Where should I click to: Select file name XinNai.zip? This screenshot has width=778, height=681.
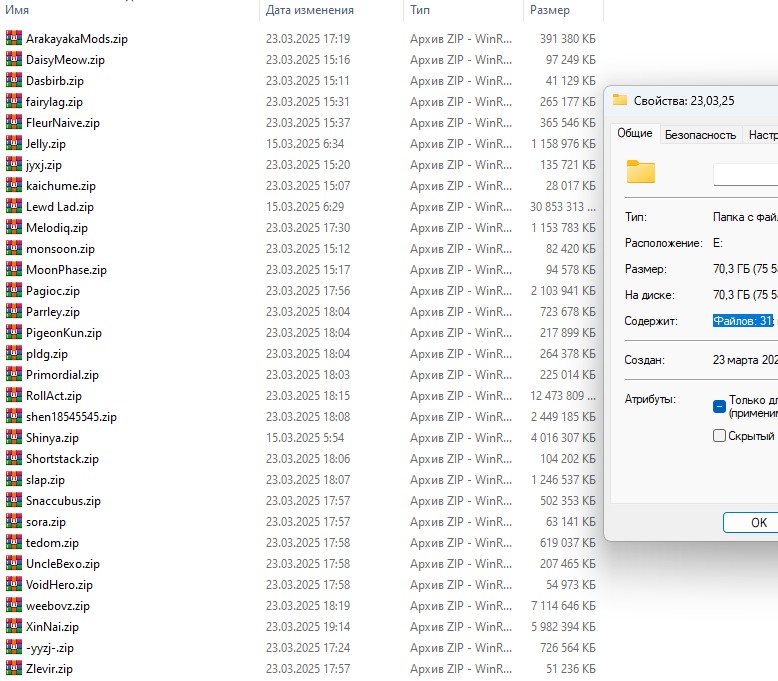52,626
